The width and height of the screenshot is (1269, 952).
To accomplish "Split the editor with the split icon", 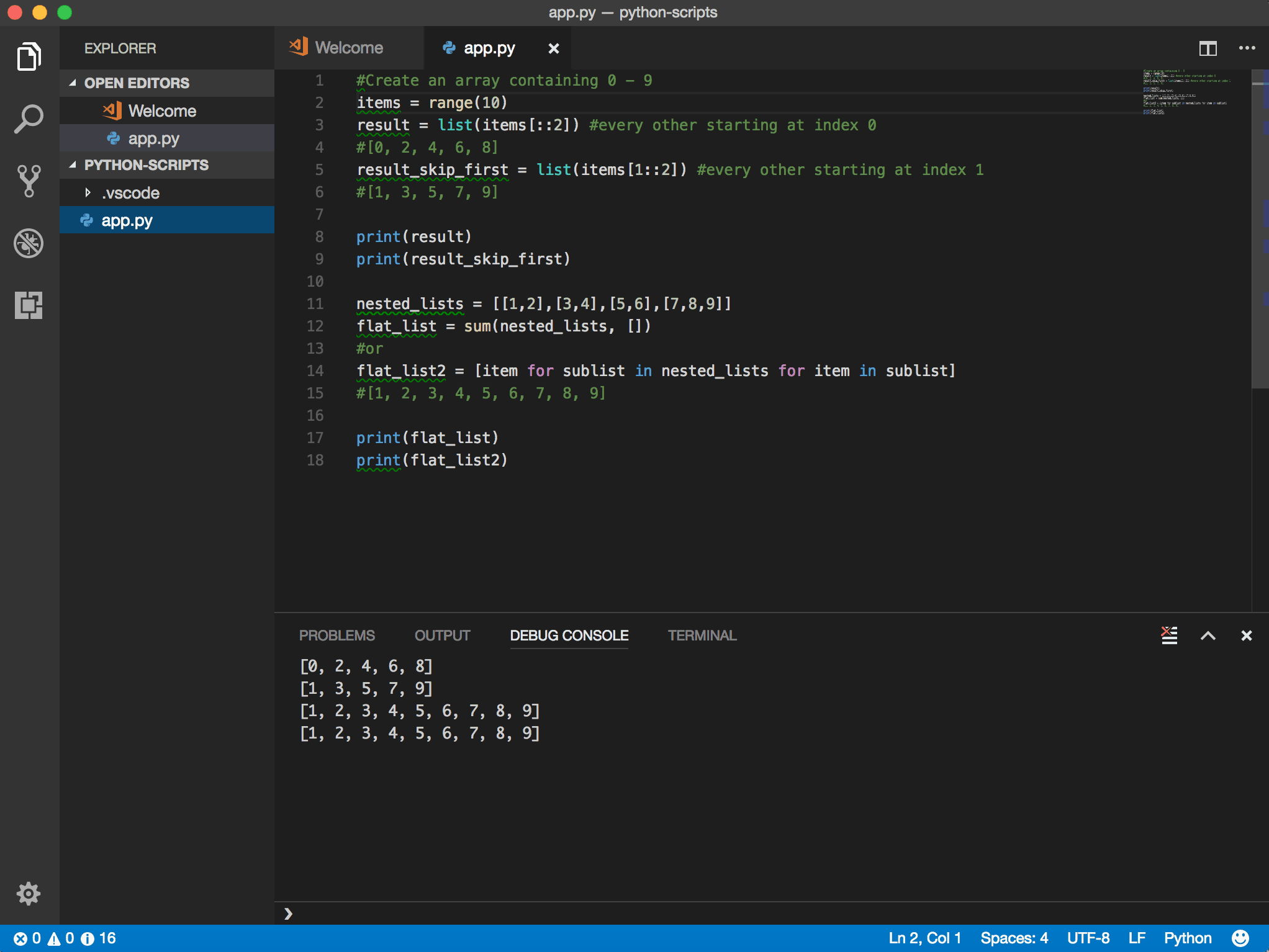I will click(1208, 48).
